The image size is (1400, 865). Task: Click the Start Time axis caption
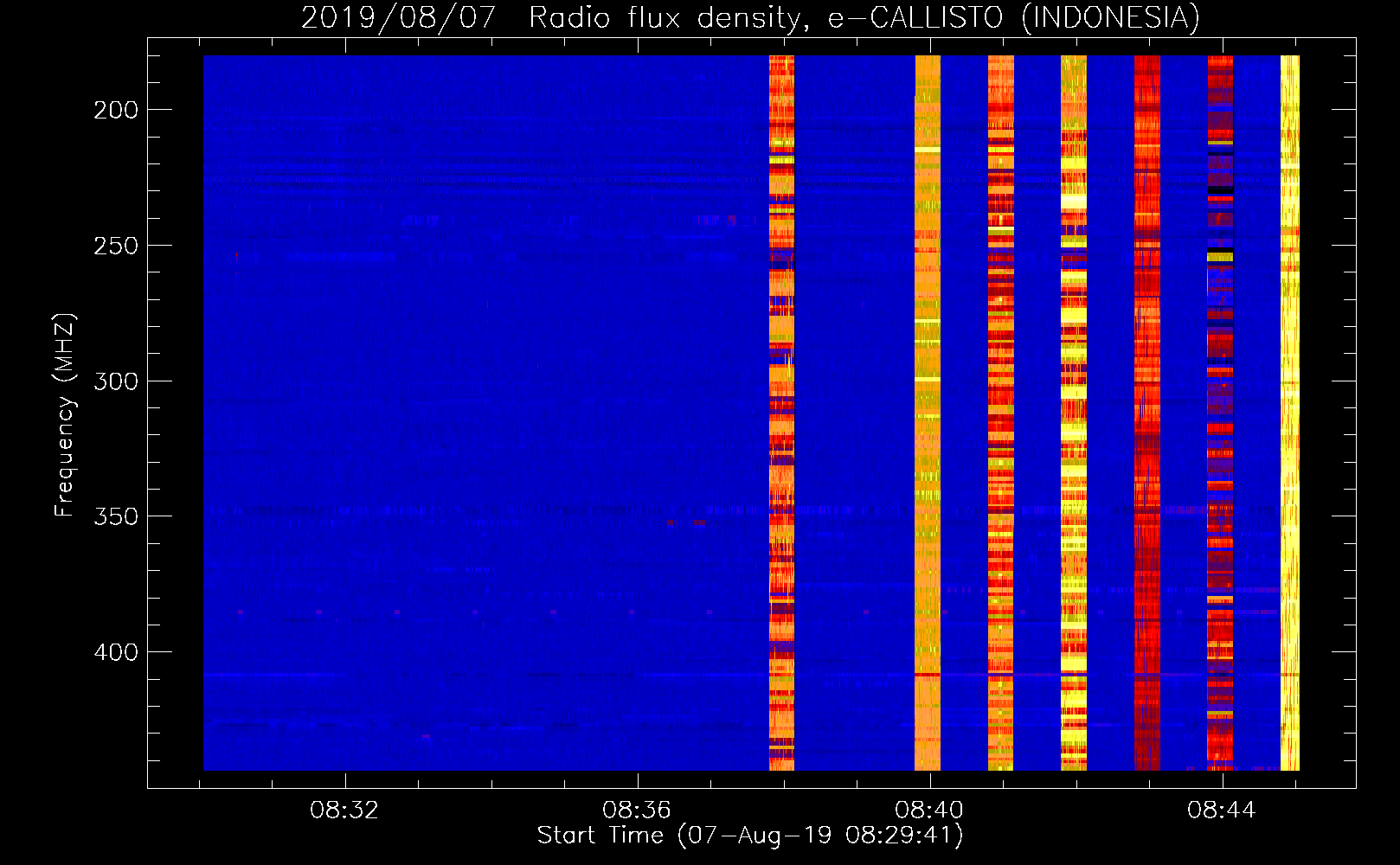750,836
